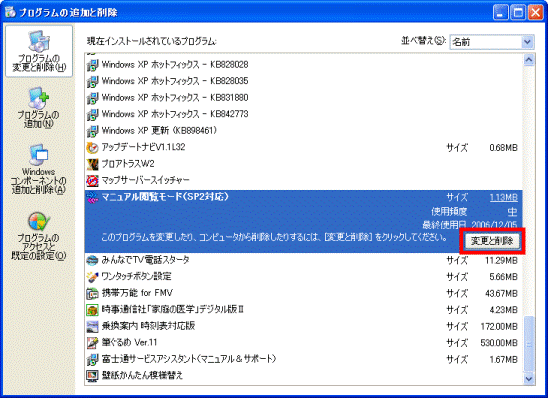Viewport: 548px width, 398px height.
Task: Click the 172.00MB size value
Action: 499,326
